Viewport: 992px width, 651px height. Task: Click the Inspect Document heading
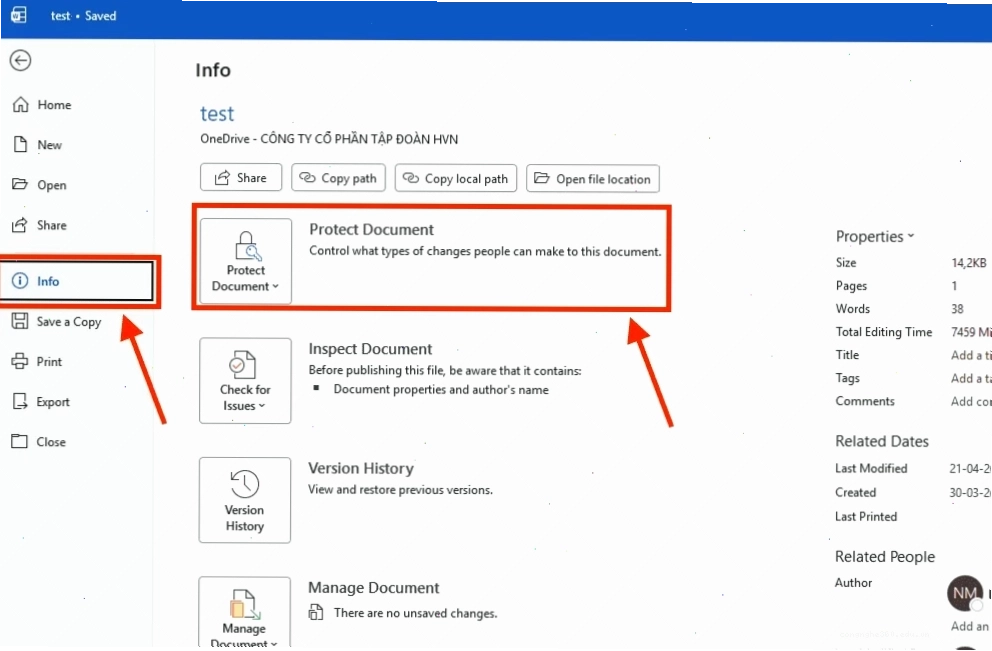pos(370,349)
